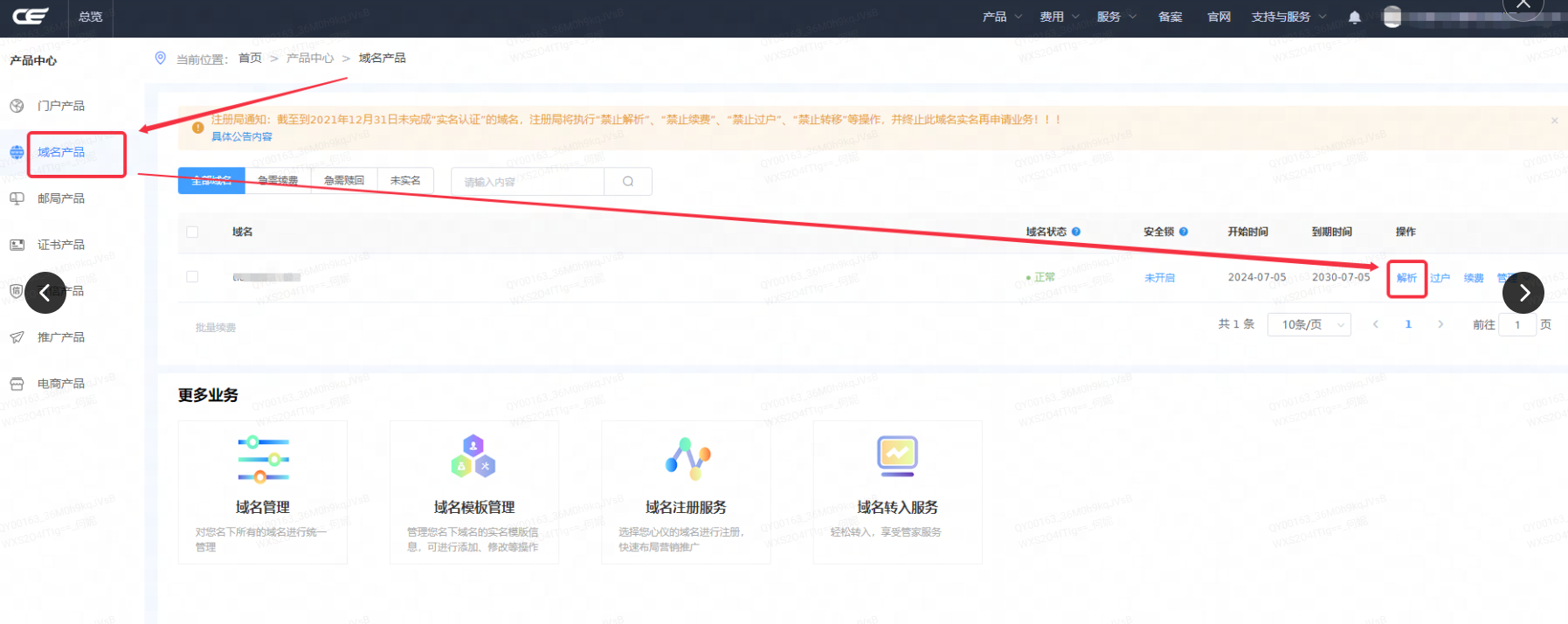
Task: Toggle the select-all checkbox in table header
Action: [x=192, y=232]
